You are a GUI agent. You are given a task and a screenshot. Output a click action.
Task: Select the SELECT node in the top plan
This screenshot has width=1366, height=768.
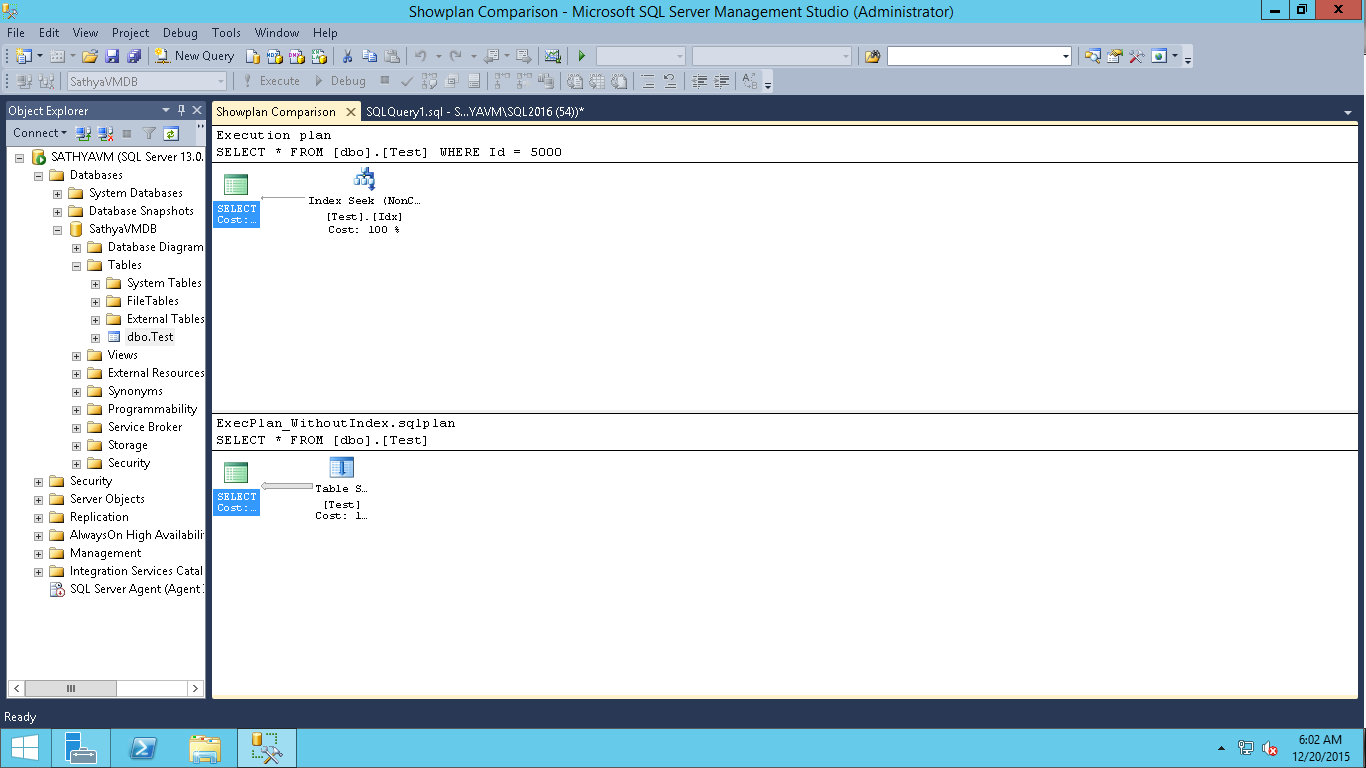pos(237,201)
